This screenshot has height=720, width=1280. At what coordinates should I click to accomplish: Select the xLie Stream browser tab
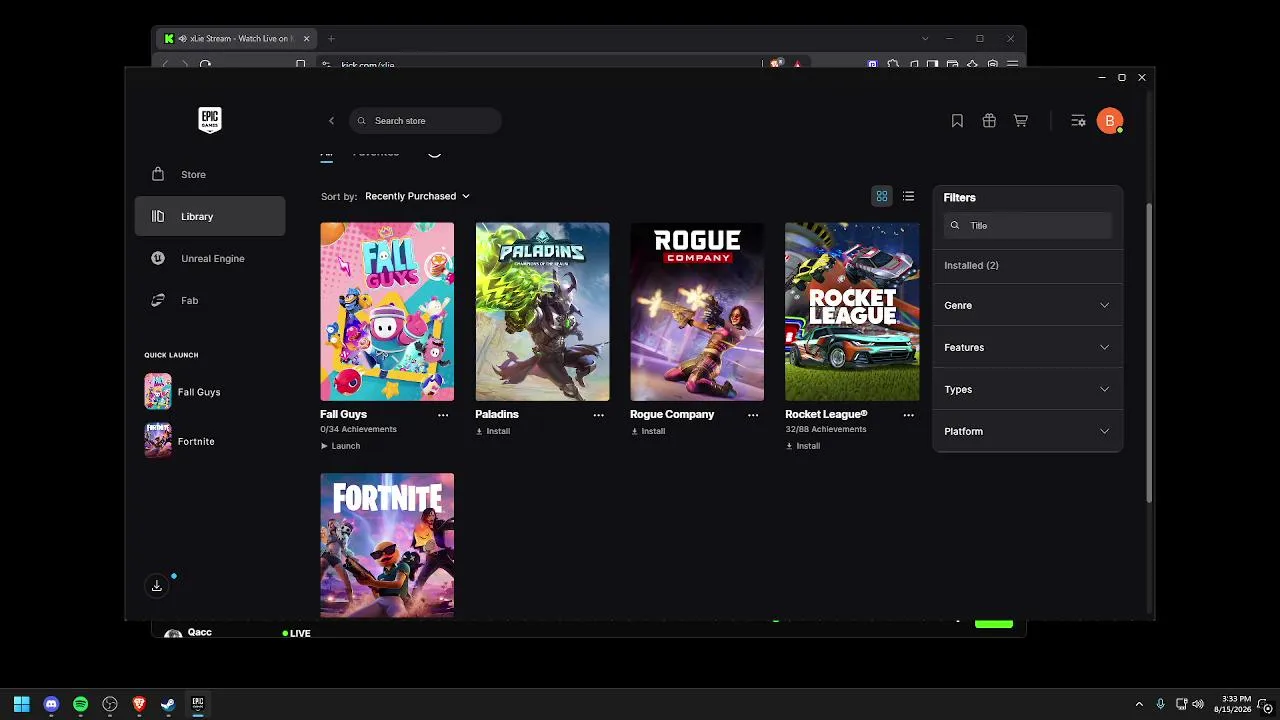pos(237,39)
